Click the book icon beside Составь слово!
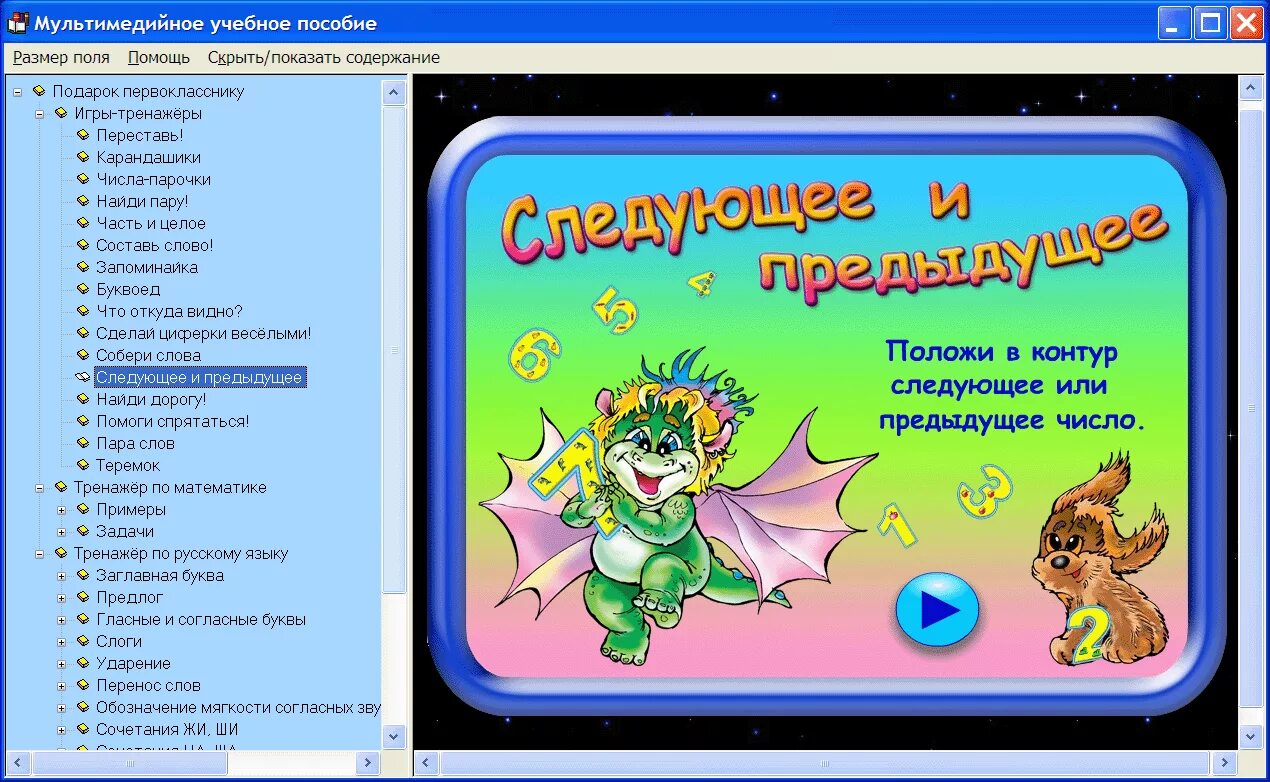 click(83, 245)
